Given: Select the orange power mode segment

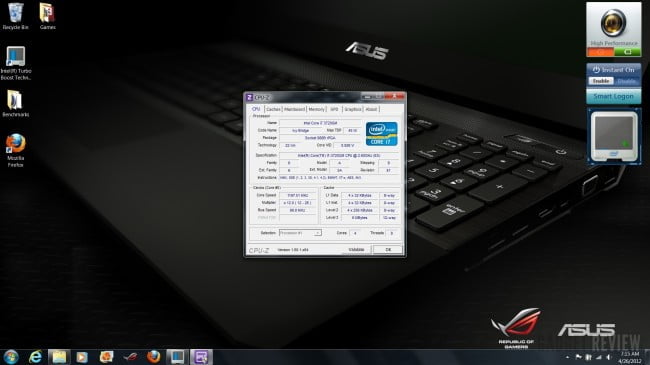Looking at the screenshot, I should pos(600,52).
